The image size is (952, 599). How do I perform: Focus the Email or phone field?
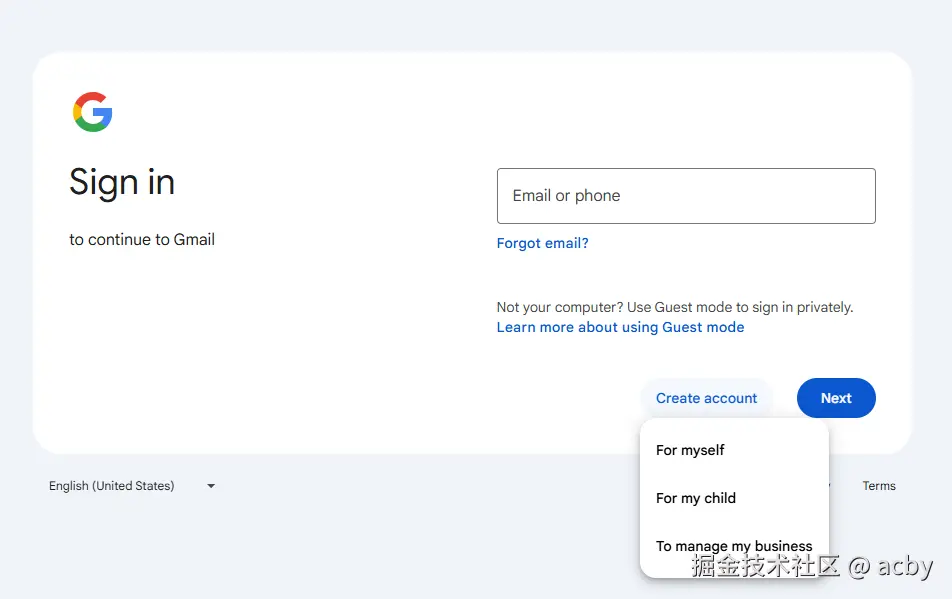[x=686, y=196]
